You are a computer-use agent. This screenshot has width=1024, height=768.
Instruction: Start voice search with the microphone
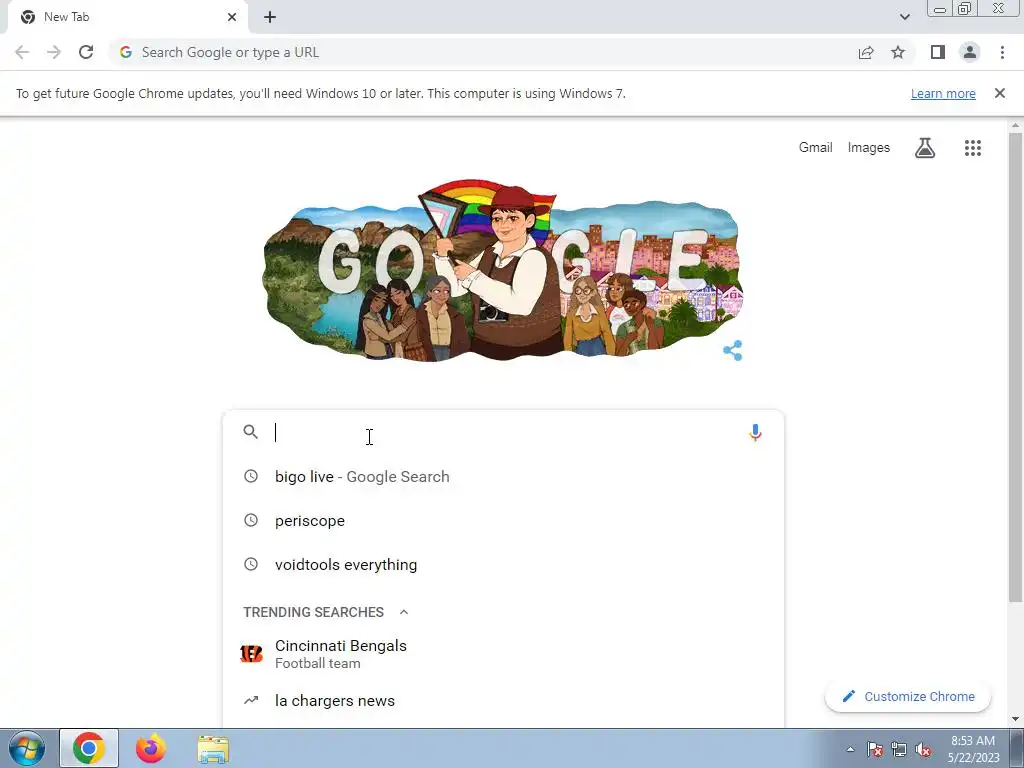point(755,432)
